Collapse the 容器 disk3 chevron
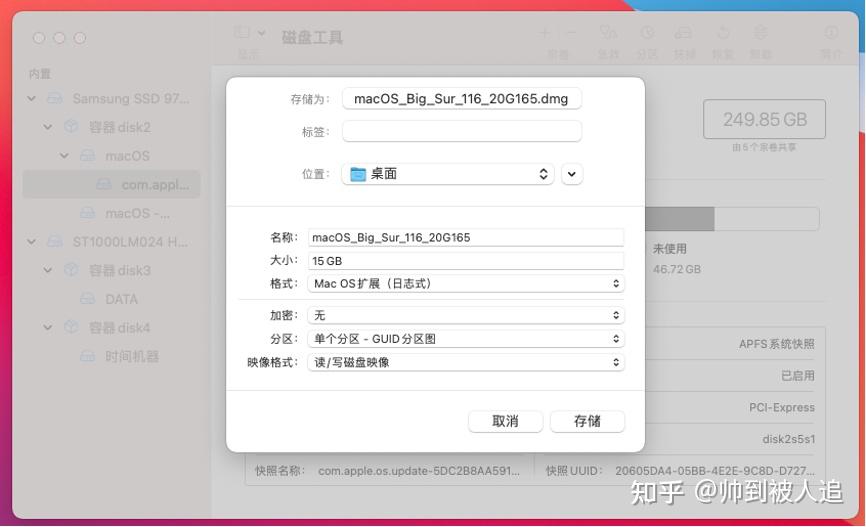866x527 pixels. click(48, 270)
